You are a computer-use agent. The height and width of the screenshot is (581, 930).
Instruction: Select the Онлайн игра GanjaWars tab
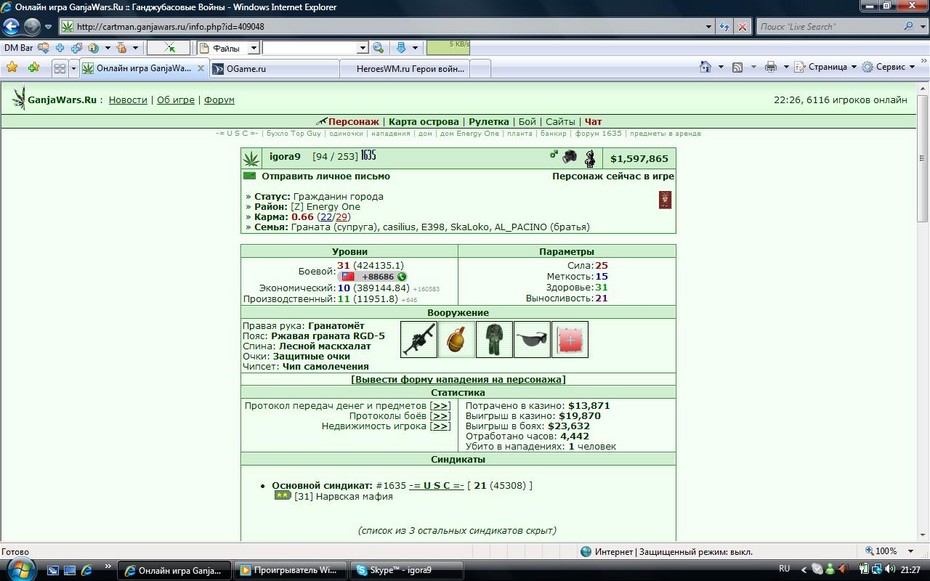[x=144, y=68]
